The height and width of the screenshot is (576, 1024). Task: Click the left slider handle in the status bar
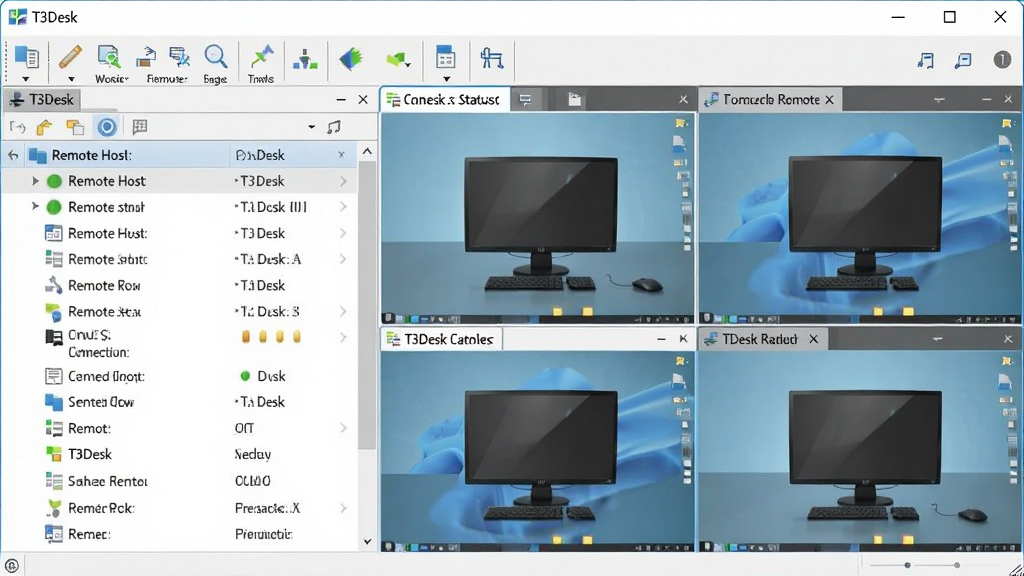pyautogui.click(x=907, y=565)
